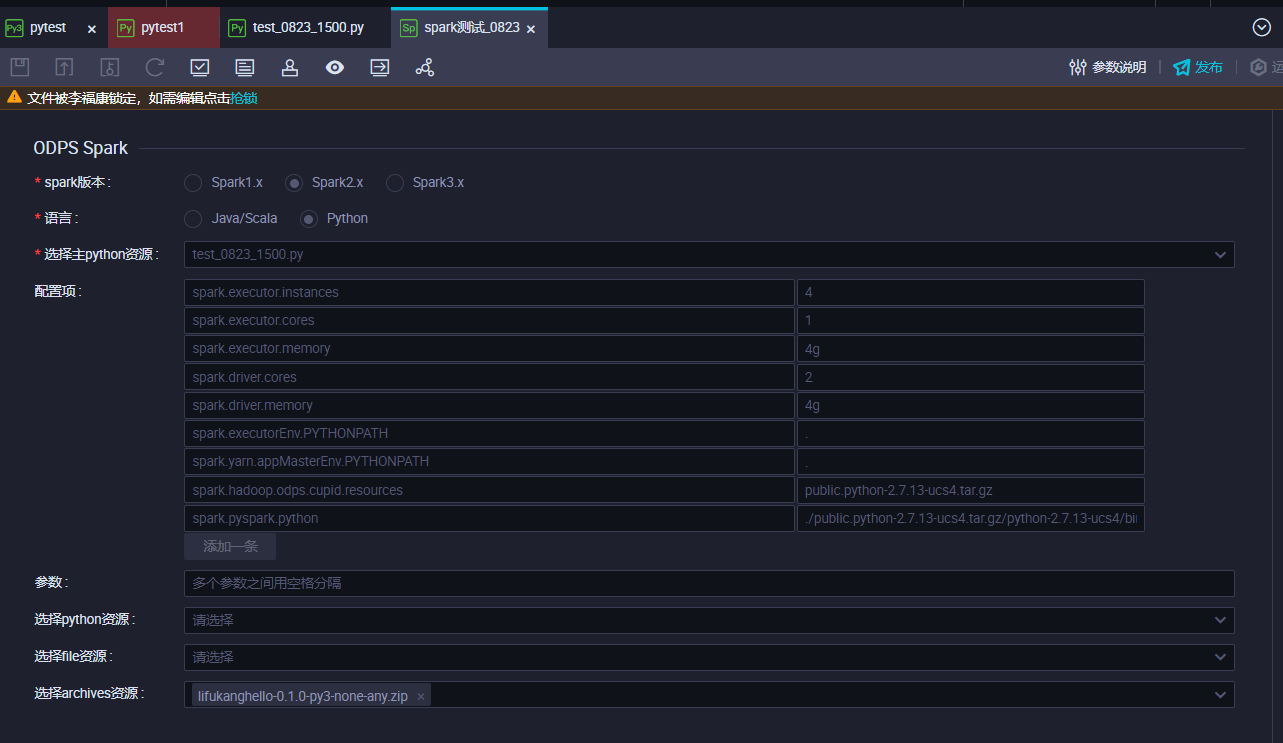Close the spark测试_0823 tab
The image size is (1283, 743).
click(x=531, y=29)
